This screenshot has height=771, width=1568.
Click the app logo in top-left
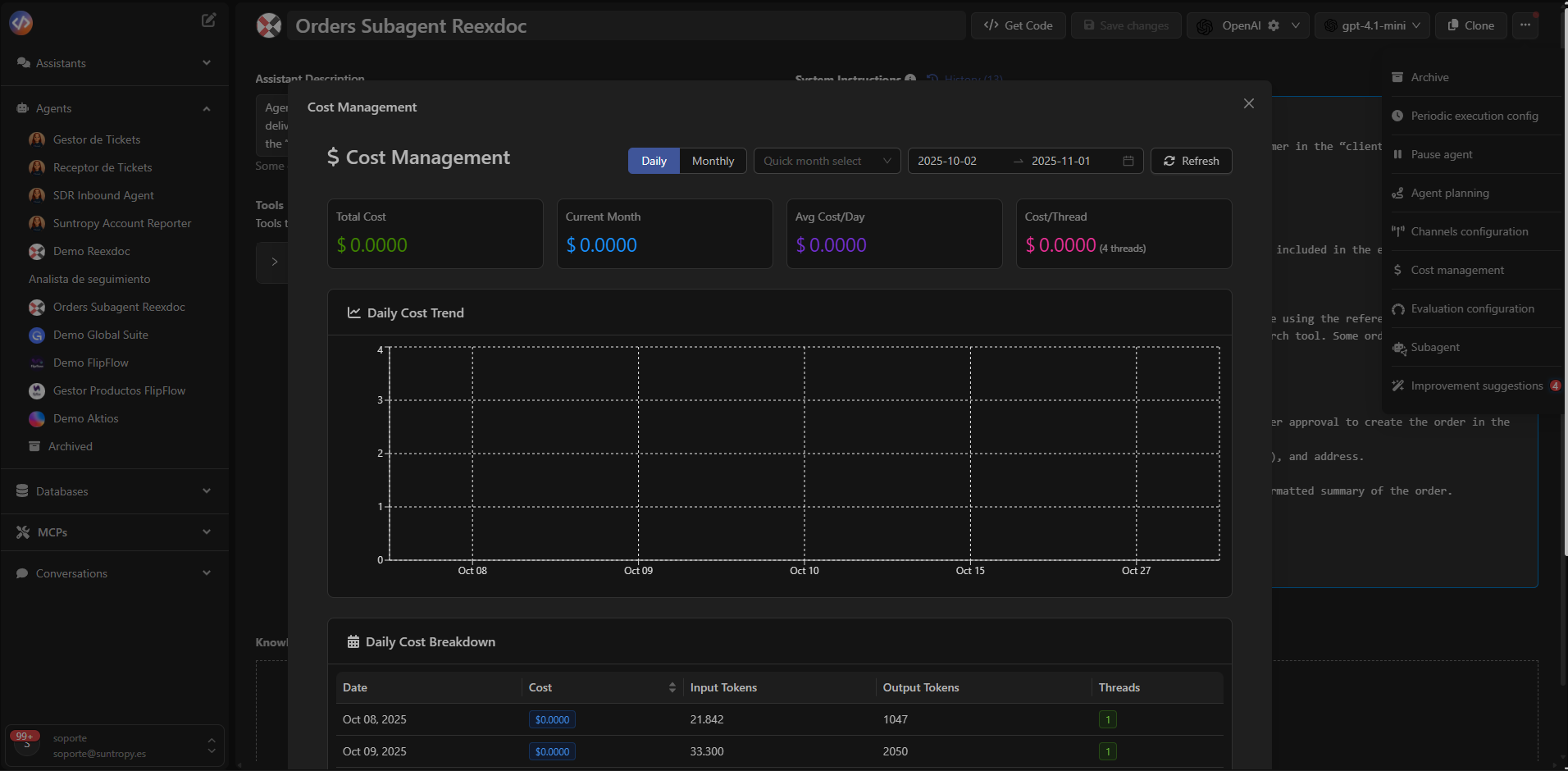tap(21, 23)
